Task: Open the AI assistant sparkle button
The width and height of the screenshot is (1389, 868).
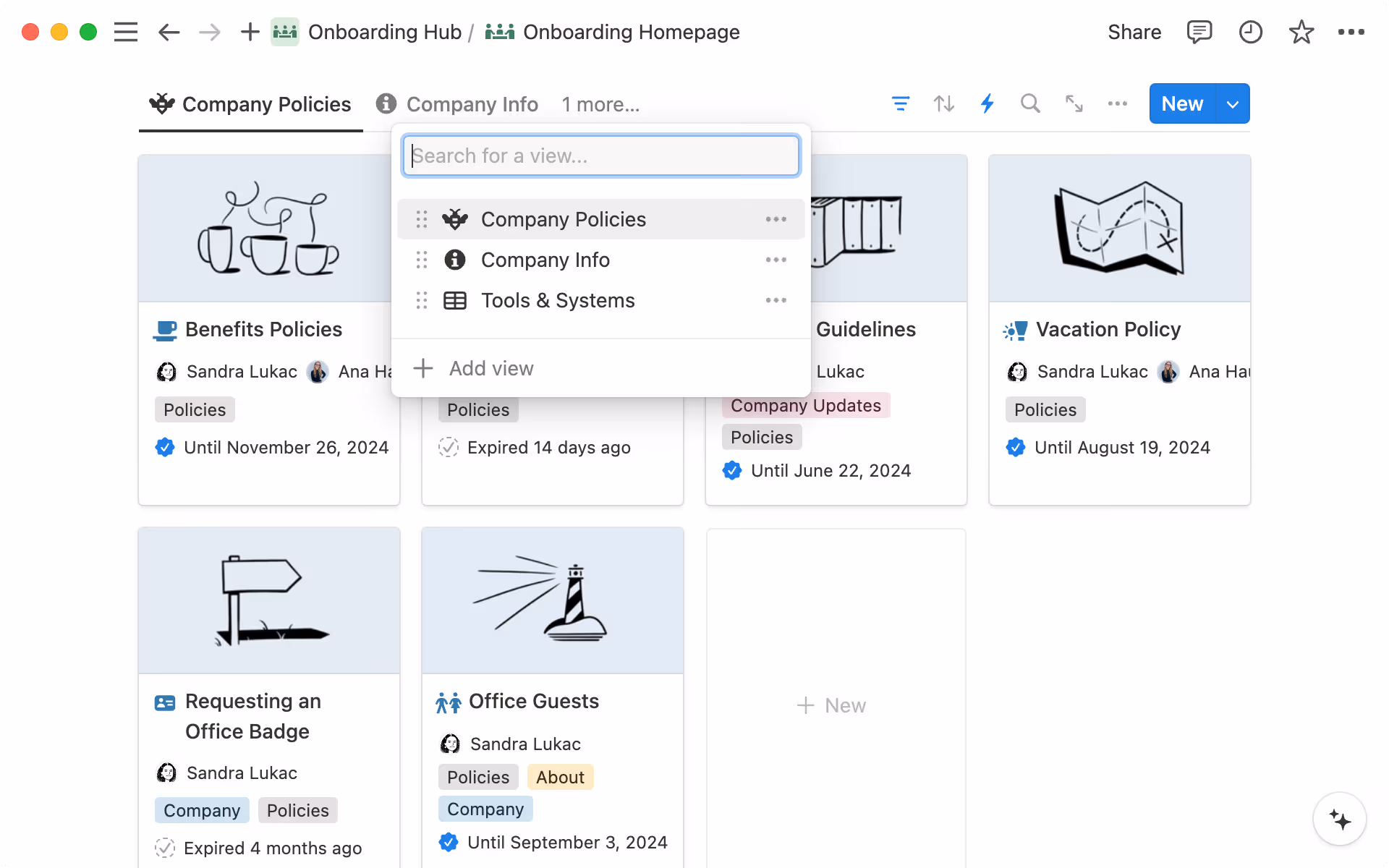Action: coord(1340,819)
